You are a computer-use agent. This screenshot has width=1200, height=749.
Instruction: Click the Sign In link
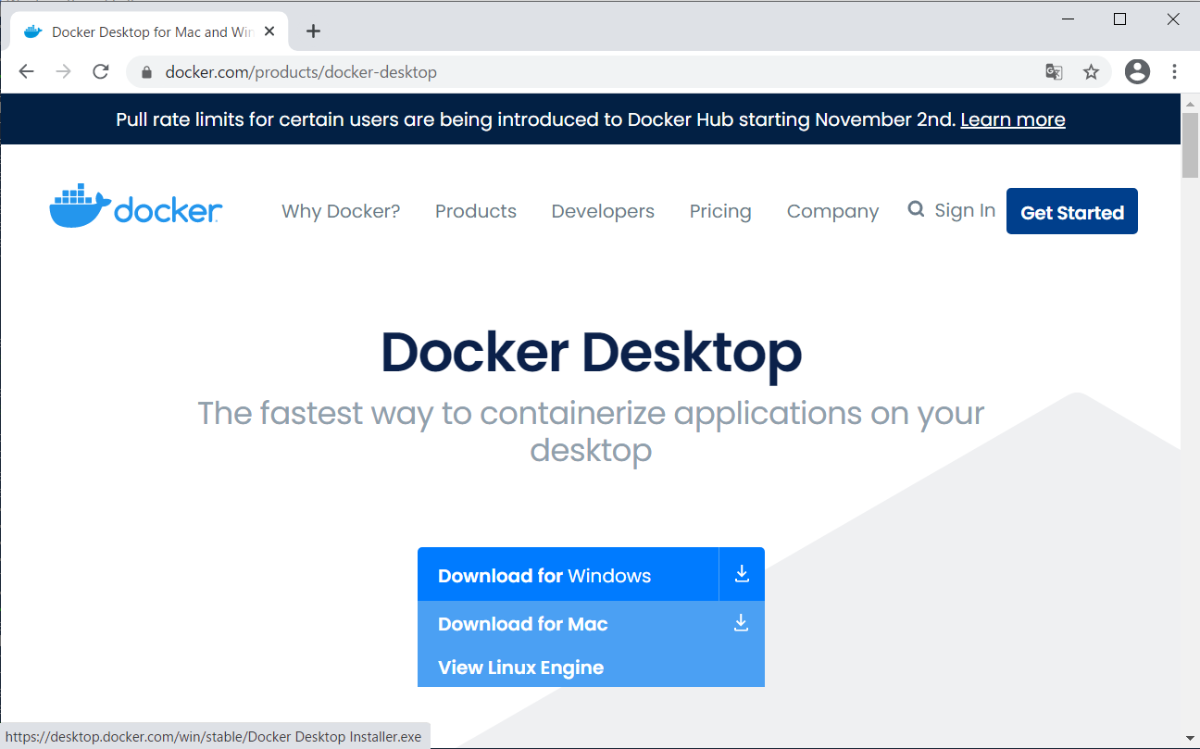point(965,210)
